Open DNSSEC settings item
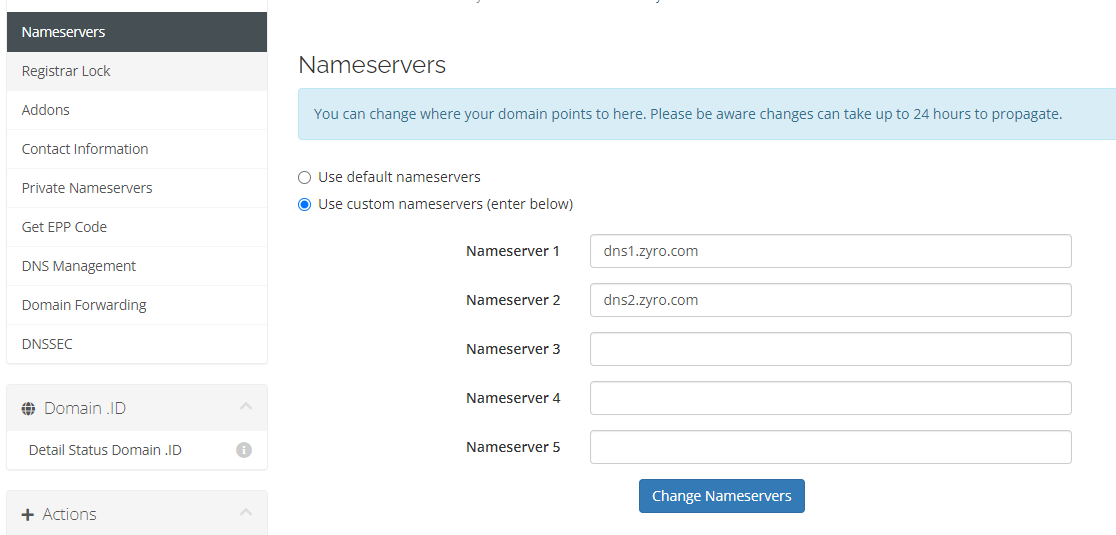The width and height of the screenshot is (1116, 535). click(x=137, y=344)
